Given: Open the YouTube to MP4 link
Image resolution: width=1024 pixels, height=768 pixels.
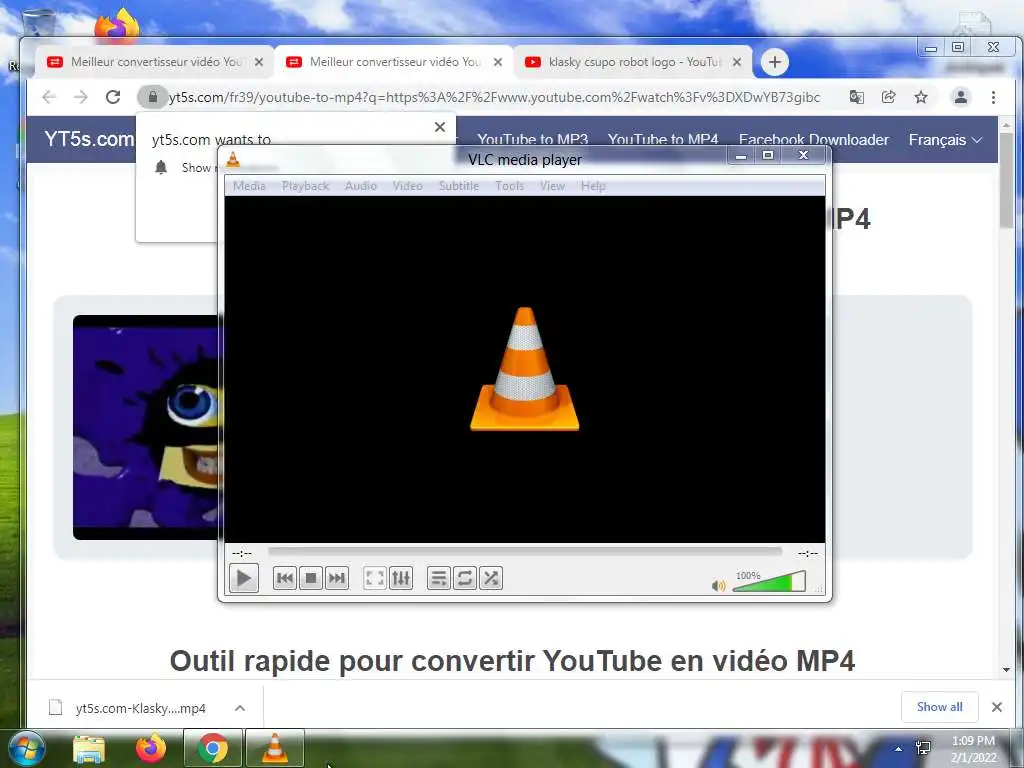Looking at the screenshot, I should pyautogui.click(x=663, y=140).
